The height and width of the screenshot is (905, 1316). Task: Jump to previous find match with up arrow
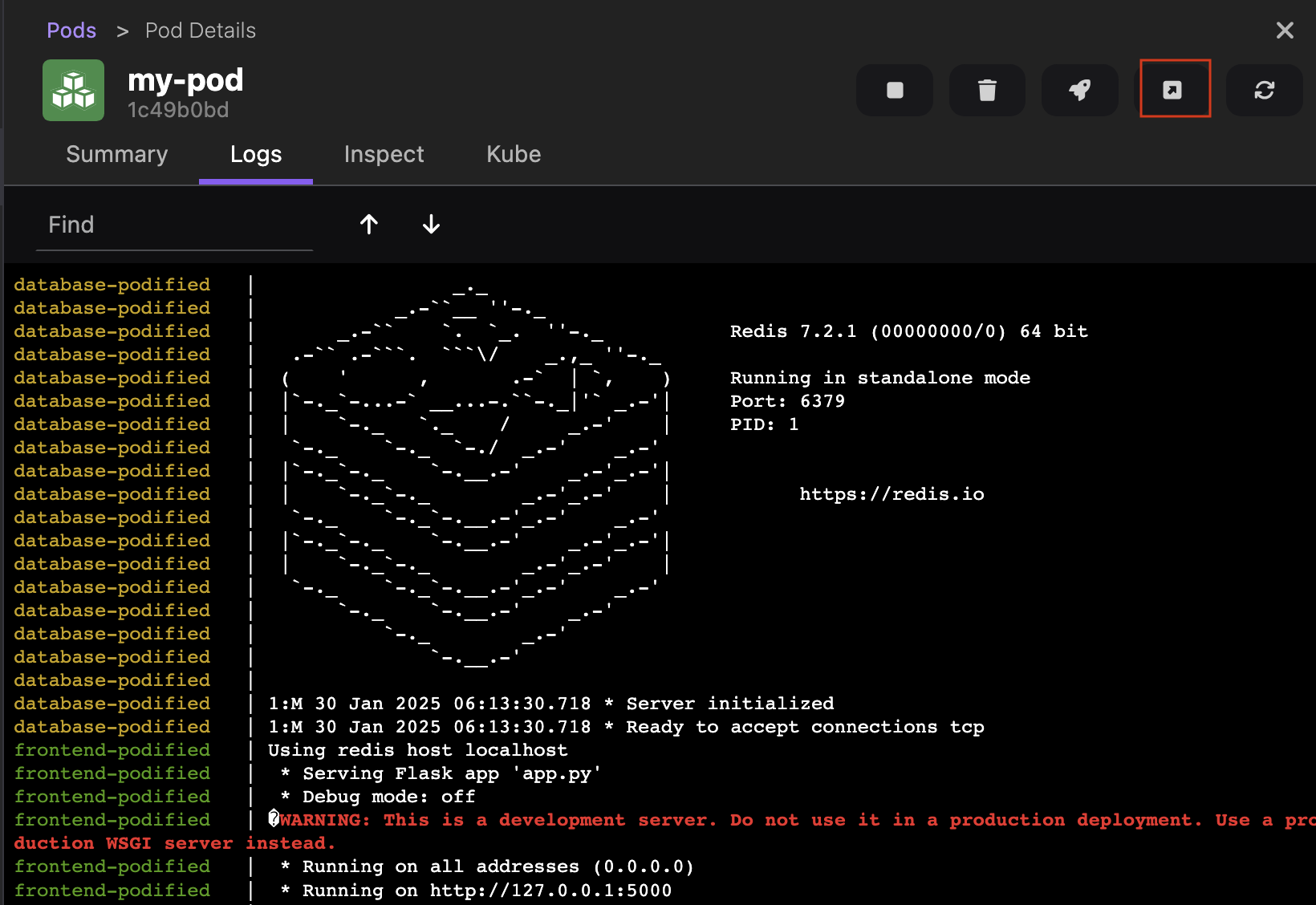point(369,225)
